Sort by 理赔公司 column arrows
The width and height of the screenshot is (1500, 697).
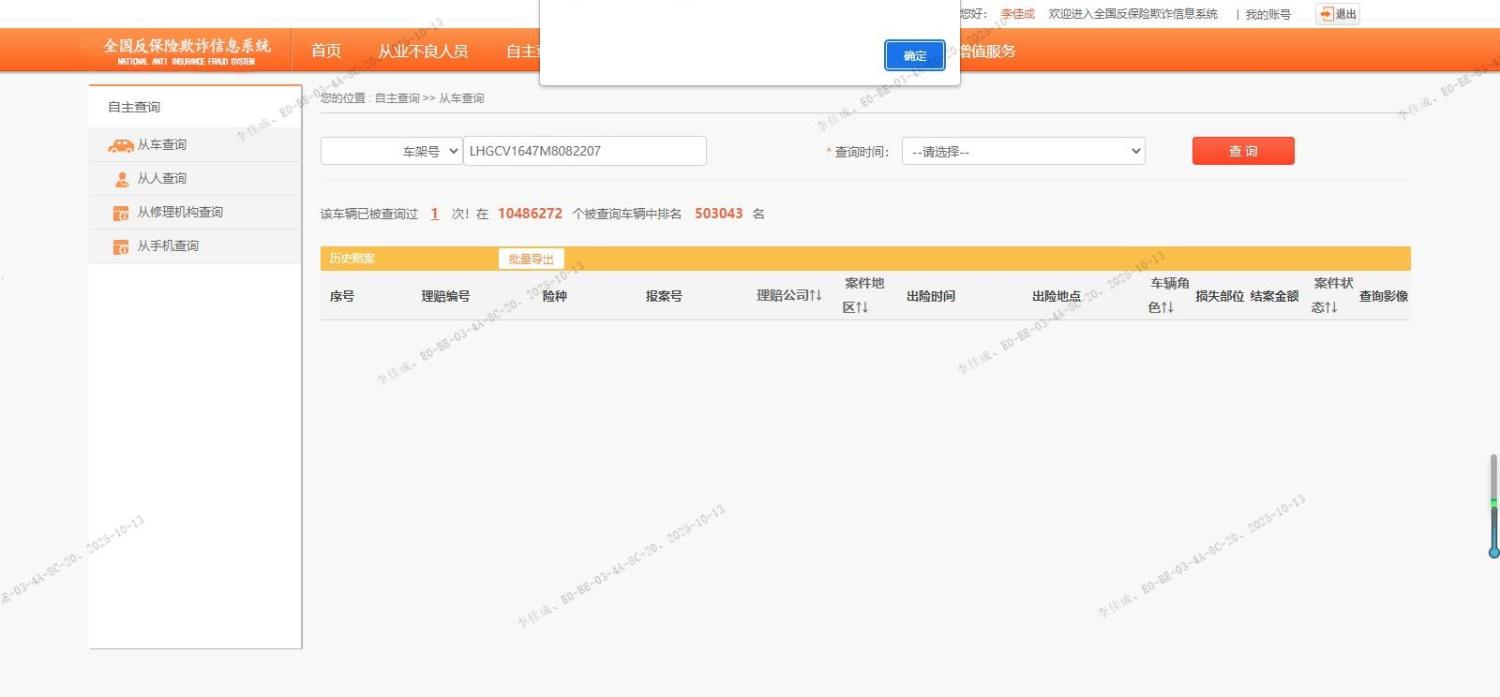tap(815, 296)
